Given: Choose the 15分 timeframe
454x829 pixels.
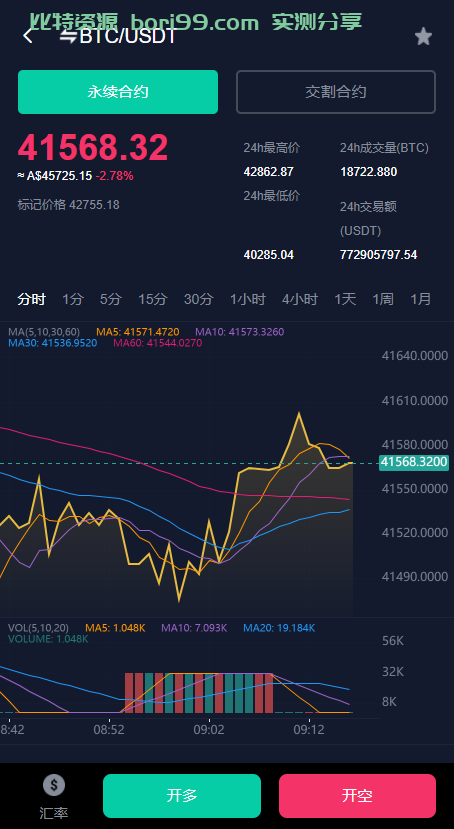Looking at the screenshot, I should pyautogui.click(x=153, y=299).
